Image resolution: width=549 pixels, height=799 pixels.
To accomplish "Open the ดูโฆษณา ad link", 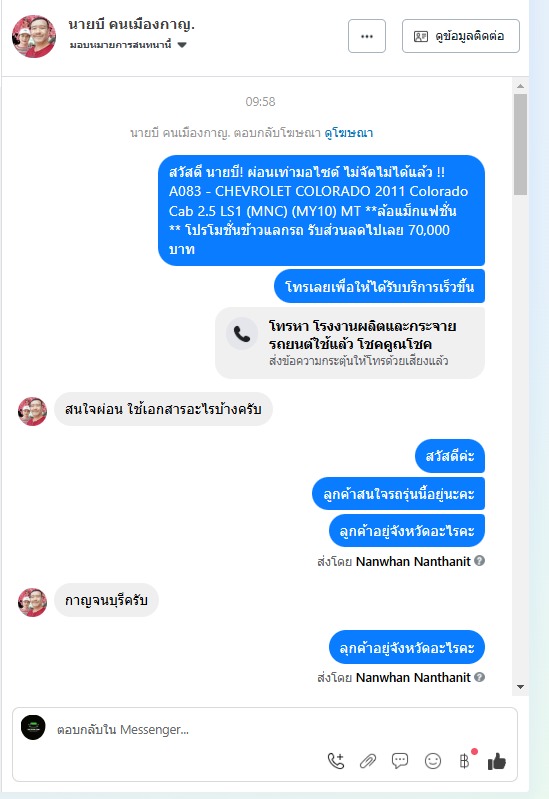I will [x=349, y=133].
